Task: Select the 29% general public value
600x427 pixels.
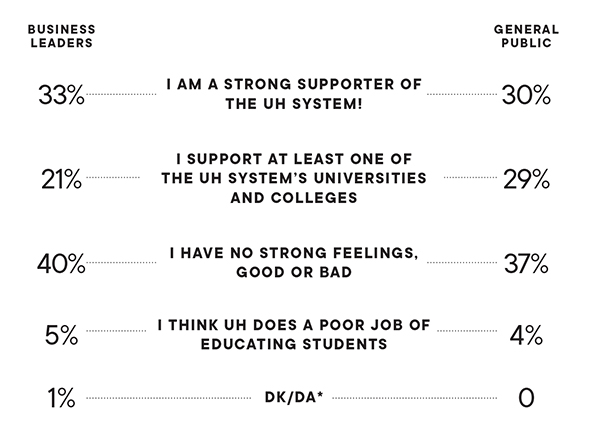Action: (526, 179)
